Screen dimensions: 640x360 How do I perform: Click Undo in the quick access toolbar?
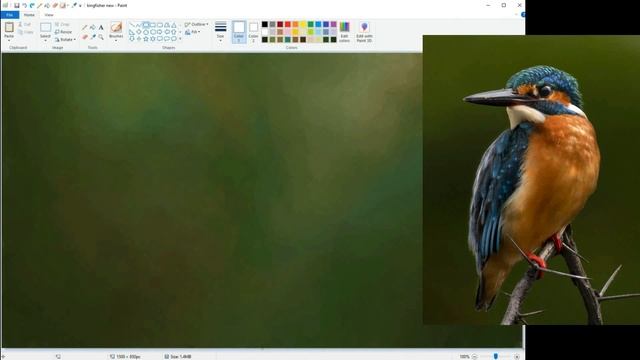(24, 5)
